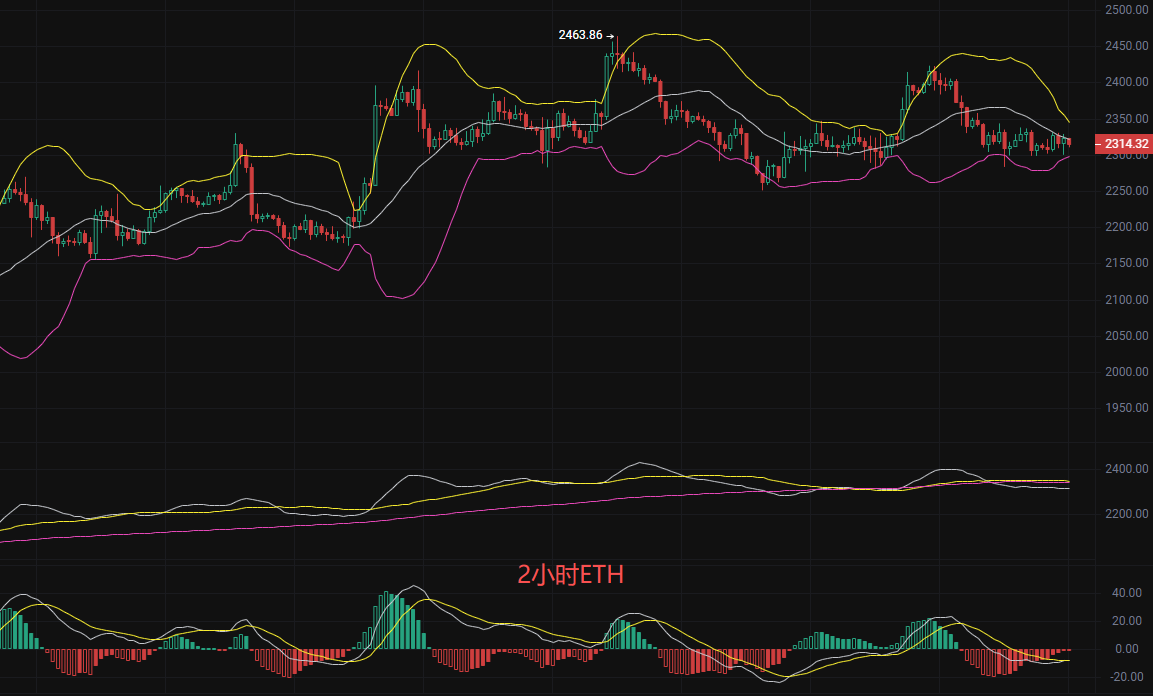
Task: Click the 20.00 MACD axis label
Action: [x=1126, y=621]
